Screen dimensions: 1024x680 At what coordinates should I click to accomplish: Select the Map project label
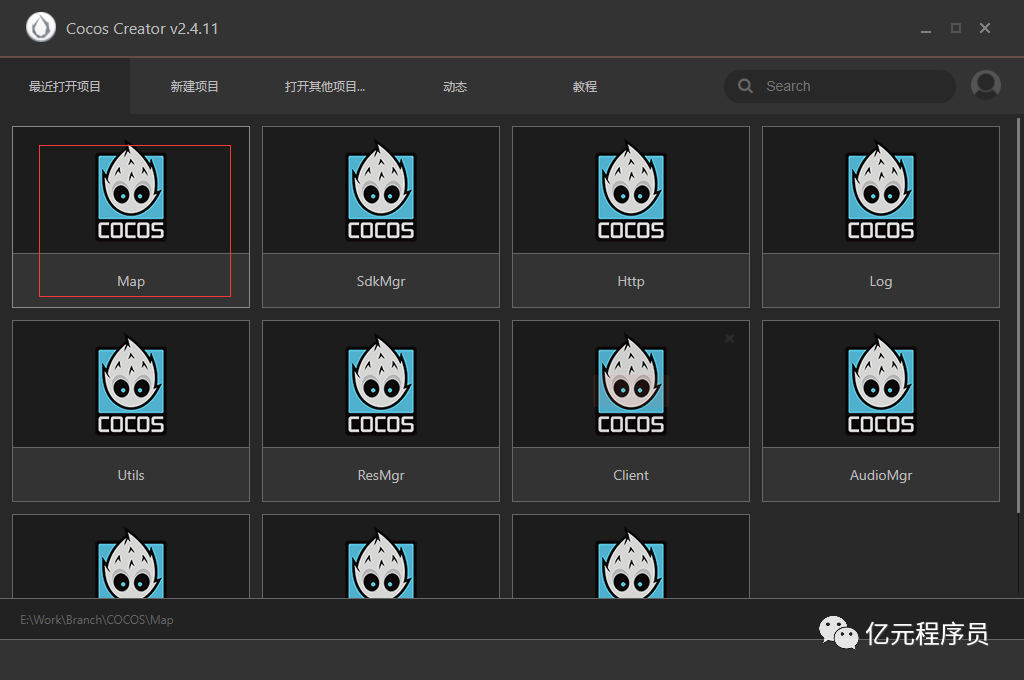tap(131, 282)
